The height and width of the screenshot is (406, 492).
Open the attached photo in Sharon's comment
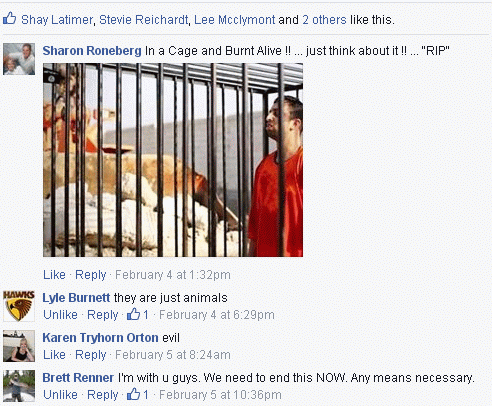pos(173,160)
